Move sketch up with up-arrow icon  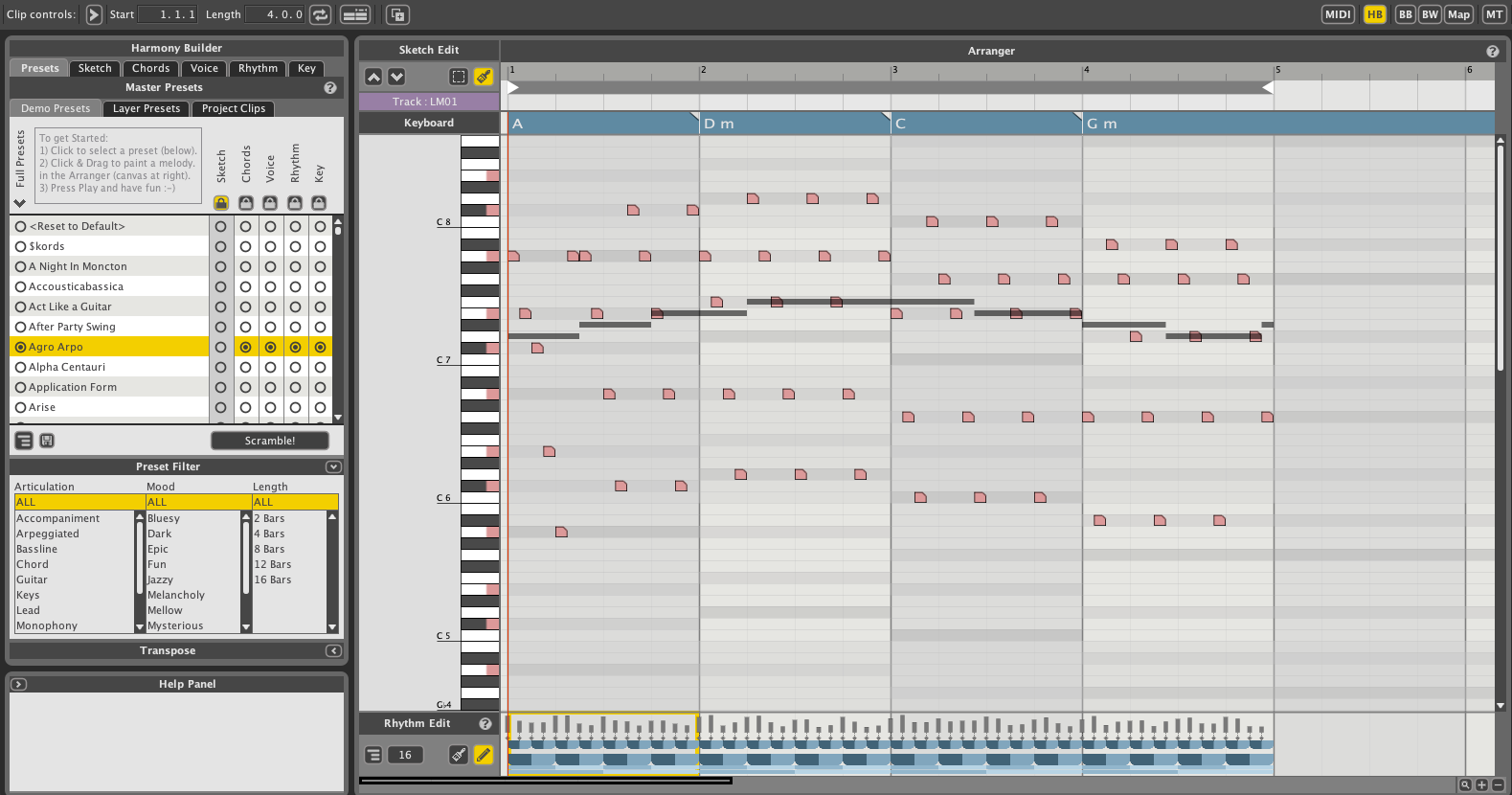[x=373, y=77]
